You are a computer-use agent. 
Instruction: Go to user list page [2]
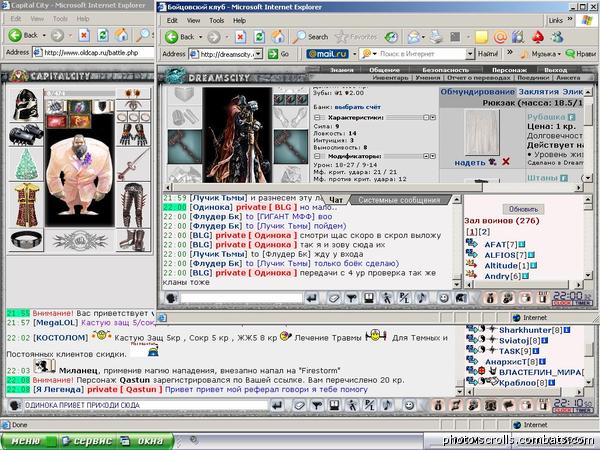pyautogui.click(x=484, y=232)
